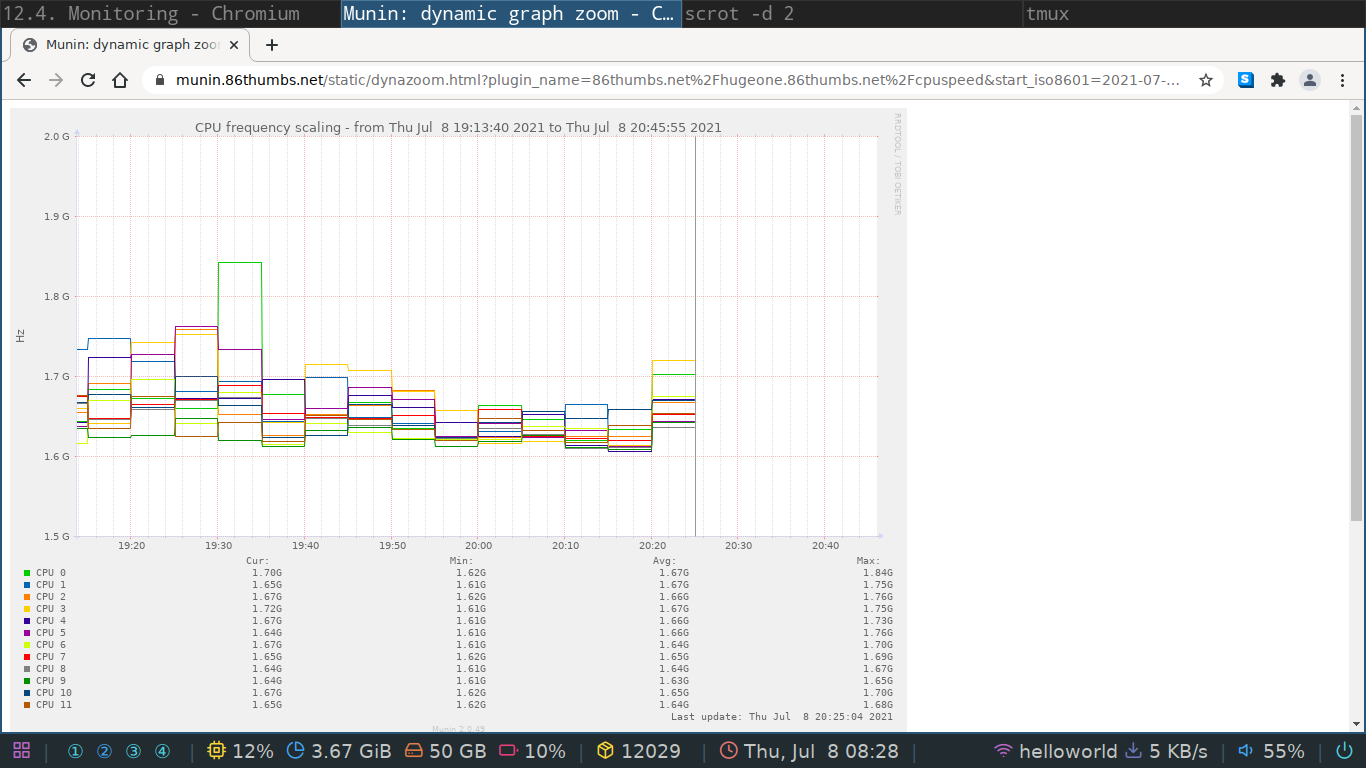Viewport: 1366px width, 768px height.
Task: Open the browser home page
Action: coord(120,80)
